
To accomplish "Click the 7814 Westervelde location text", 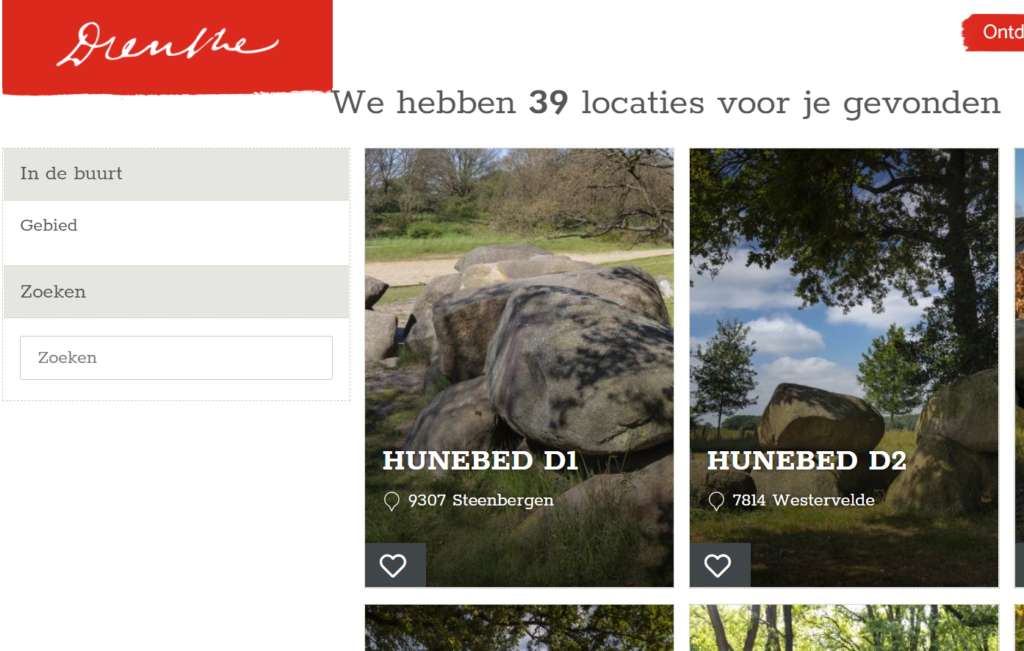I will point(803,500).
